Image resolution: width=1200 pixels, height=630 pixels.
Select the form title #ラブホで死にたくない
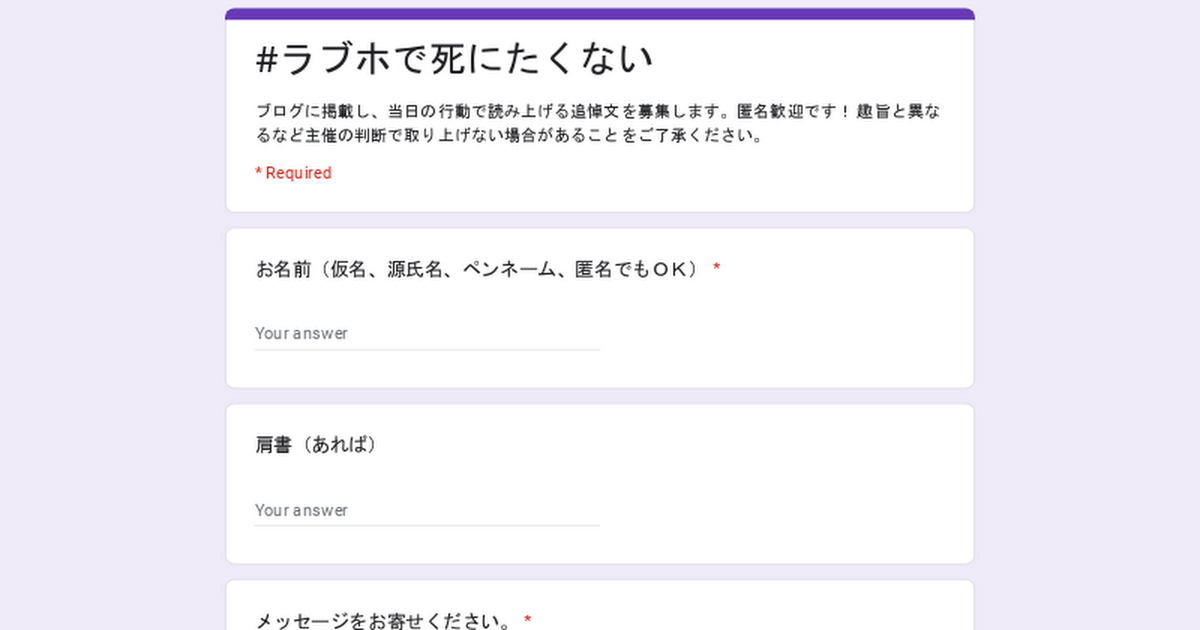pyautogui.click(x=455, y=59)
